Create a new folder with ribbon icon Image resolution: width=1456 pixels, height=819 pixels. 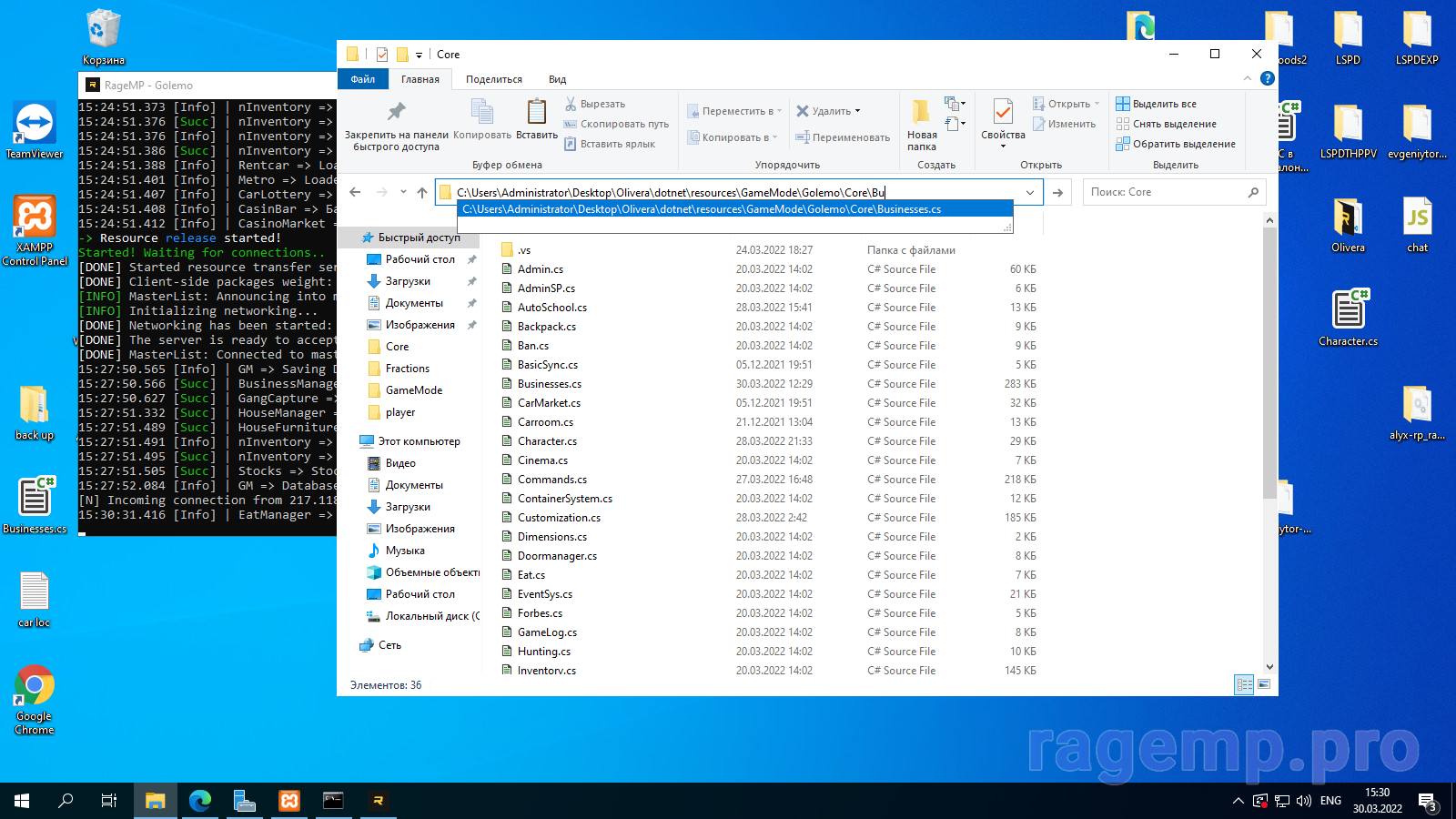[x=921, y=112]
